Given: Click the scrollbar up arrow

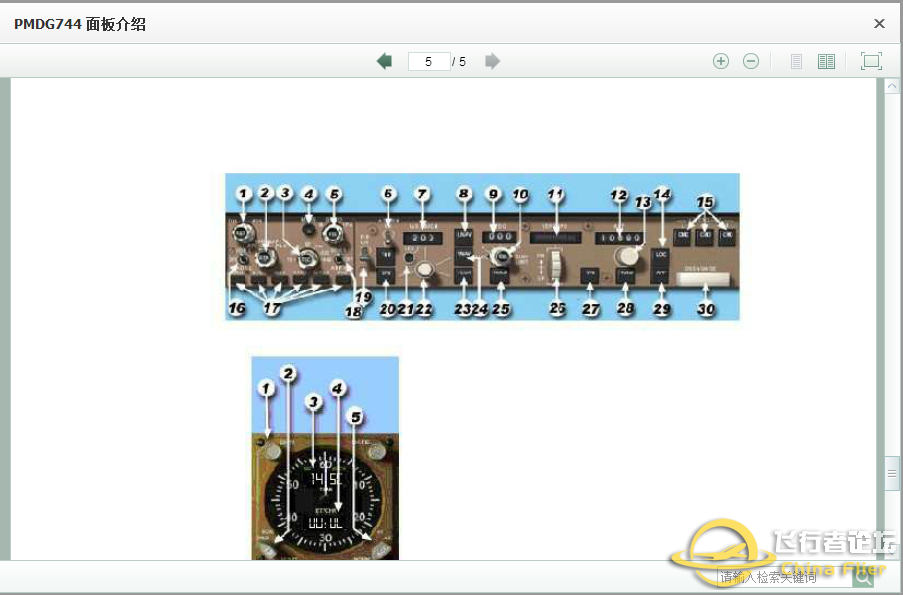Looking at the screenshot, I should coord(892,87).
